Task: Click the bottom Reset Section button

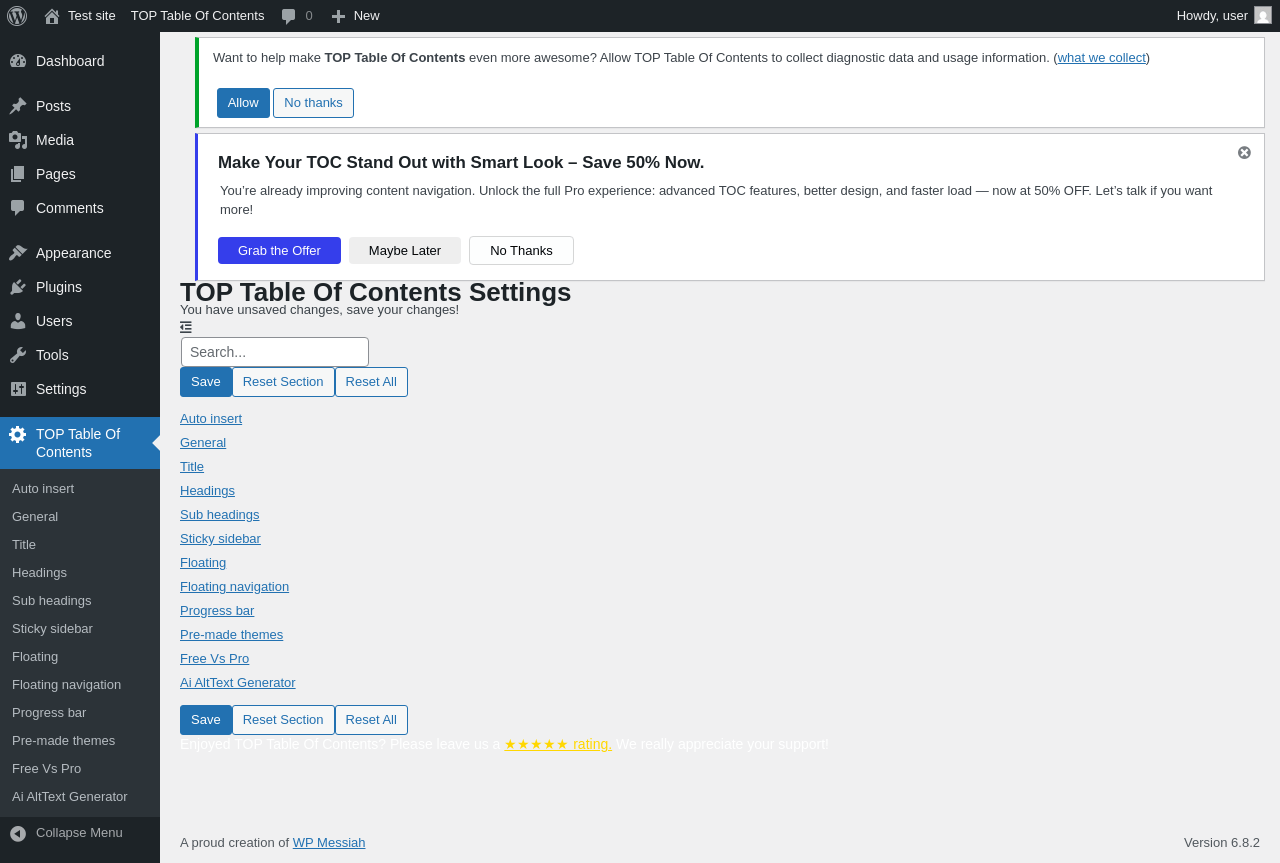Action: (283, 720)
